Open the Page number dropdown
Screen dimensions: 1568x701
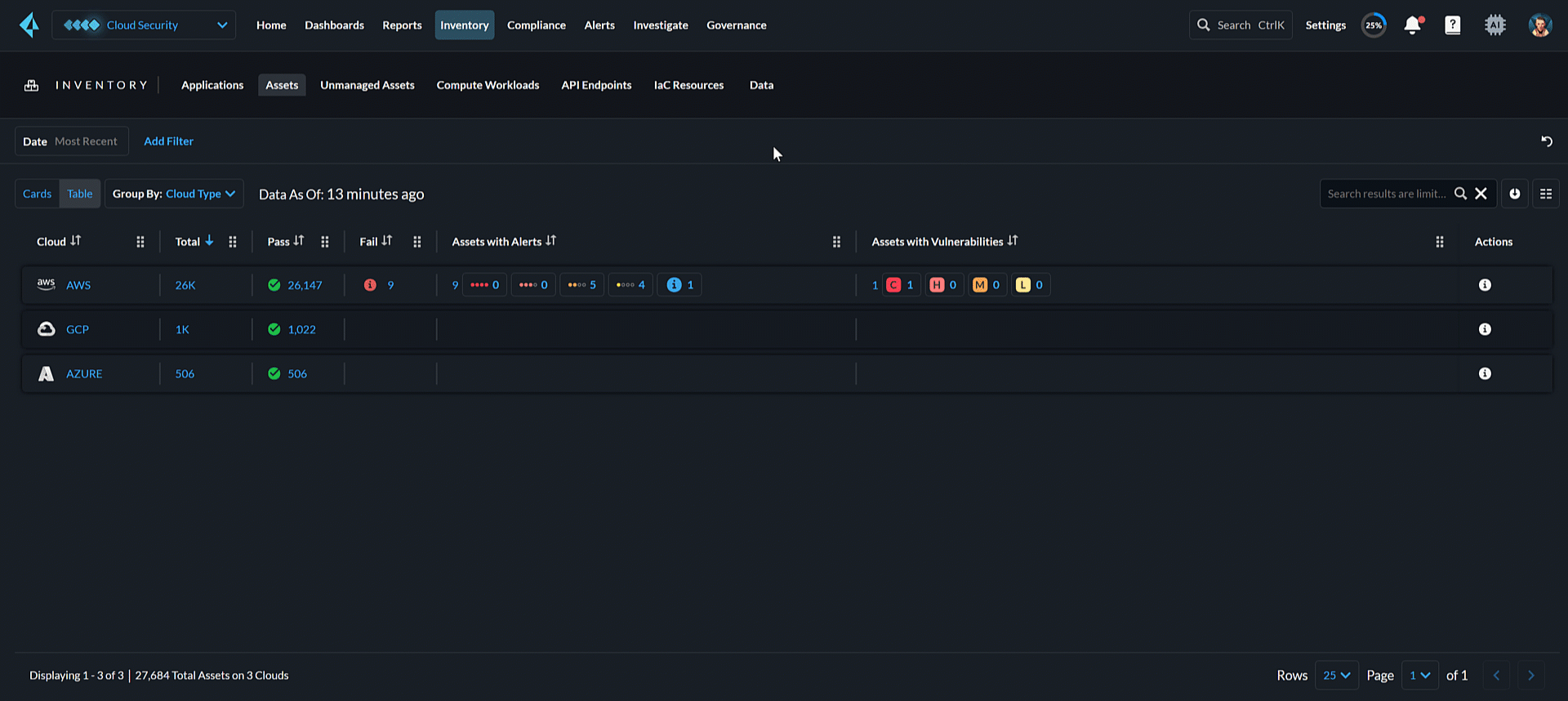pyautogui.click(x=1420, y=676)
